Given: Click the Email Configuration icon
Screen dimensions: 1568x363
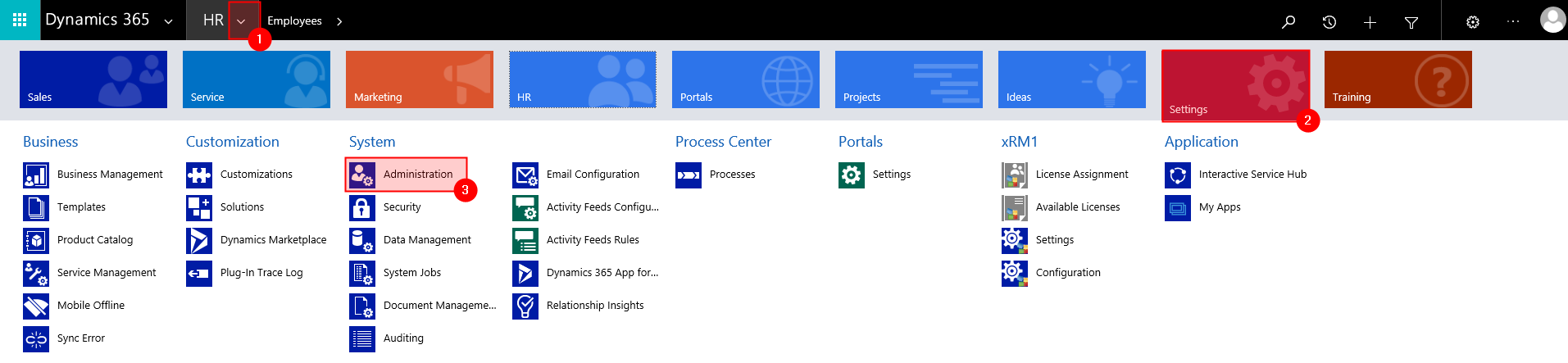Looking at the screenshot, I should (x=525, y=175).
